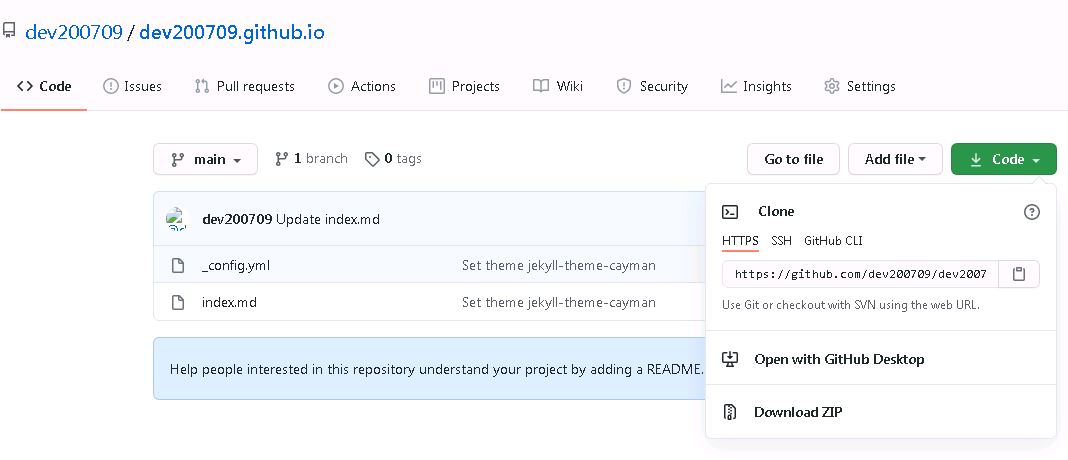This screenshot has height=460, width=1068.
Task: Click the clone URL input field
Action: point(860,274)
